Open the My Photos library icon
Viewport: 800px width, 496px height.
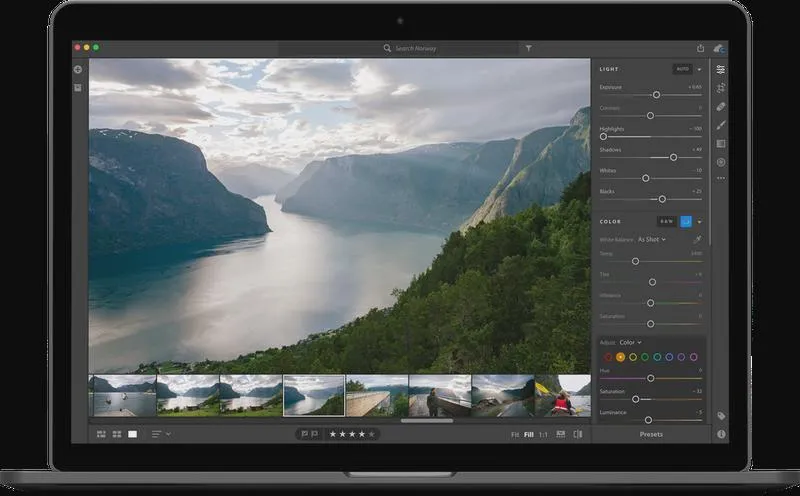tap(78, 88)
